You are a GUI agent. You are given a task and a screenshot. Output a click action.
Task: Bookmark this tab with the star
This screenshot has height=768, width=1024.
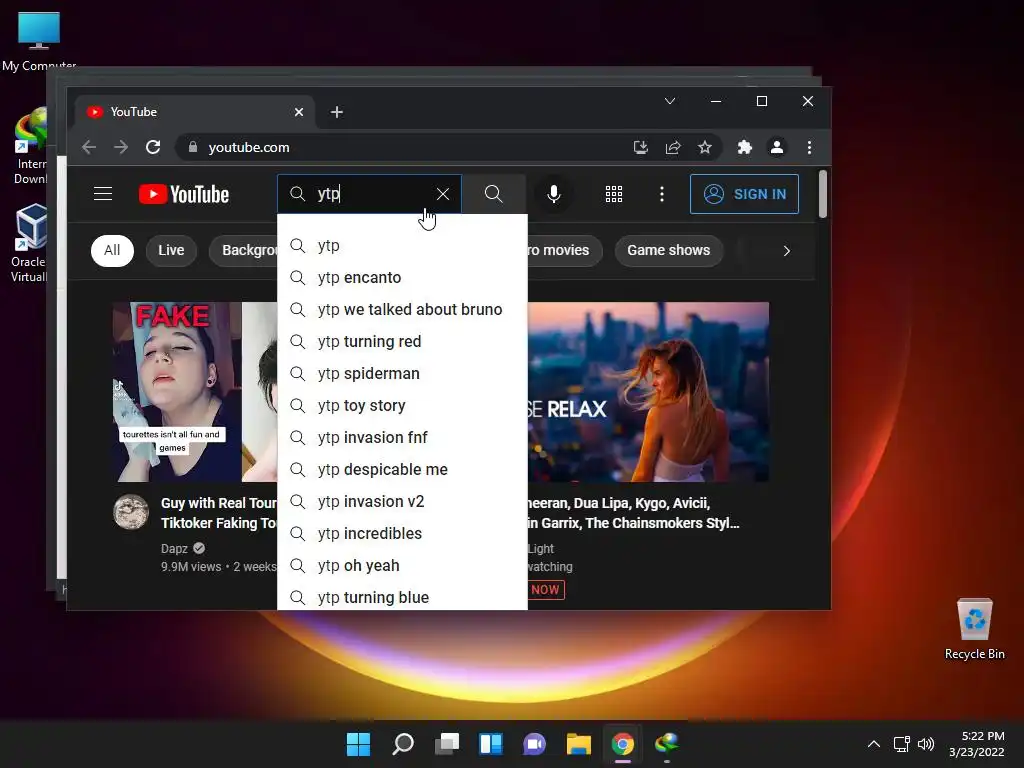point(705,147)
